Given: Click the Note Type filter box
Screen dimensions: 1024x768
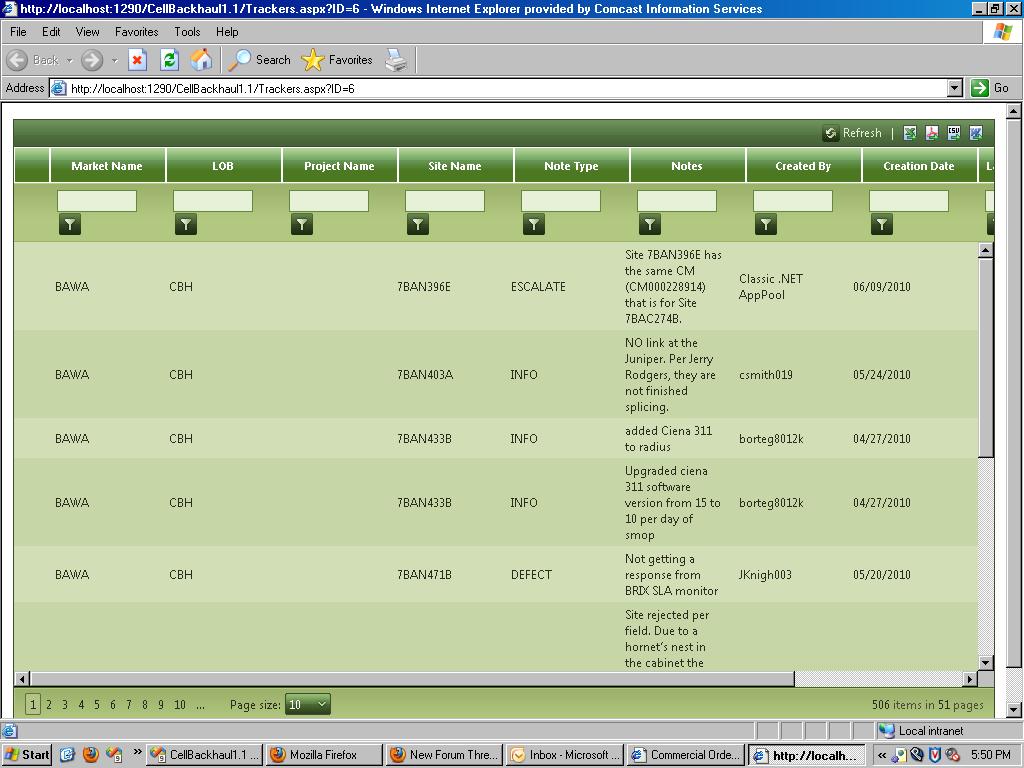Looking at the screenshot, I should point(561,200).
